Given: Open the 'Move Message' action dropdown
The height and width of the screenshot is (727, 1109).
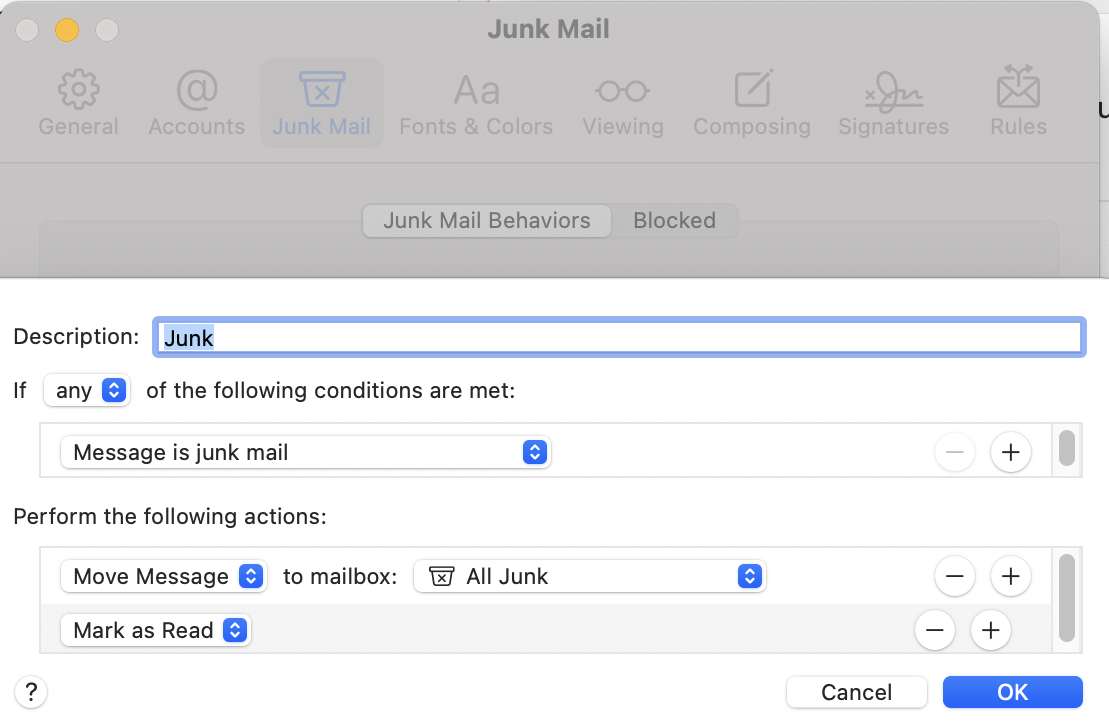Looking at the screenshot, I should point(164,576).
